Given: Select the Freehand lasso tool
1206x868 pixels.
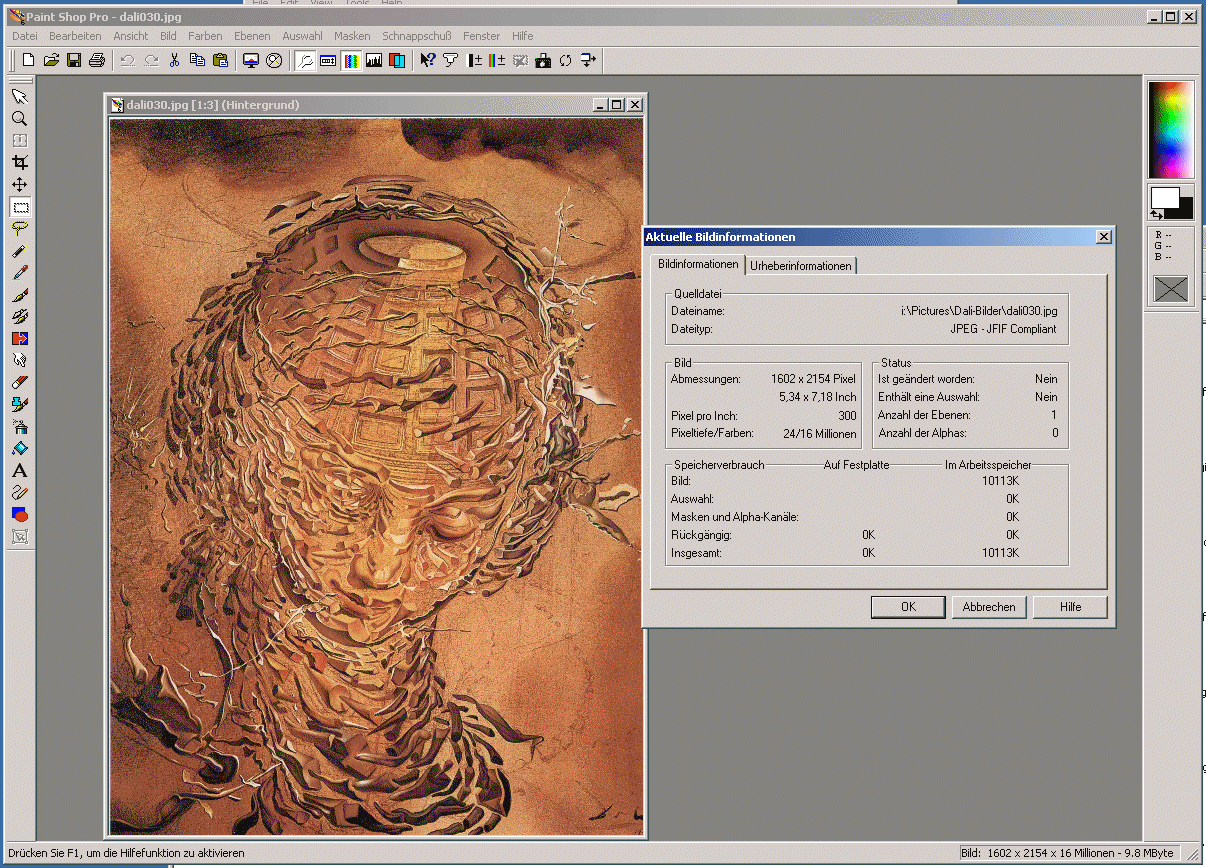Looking at the screenshot, I should click(19, 228).
